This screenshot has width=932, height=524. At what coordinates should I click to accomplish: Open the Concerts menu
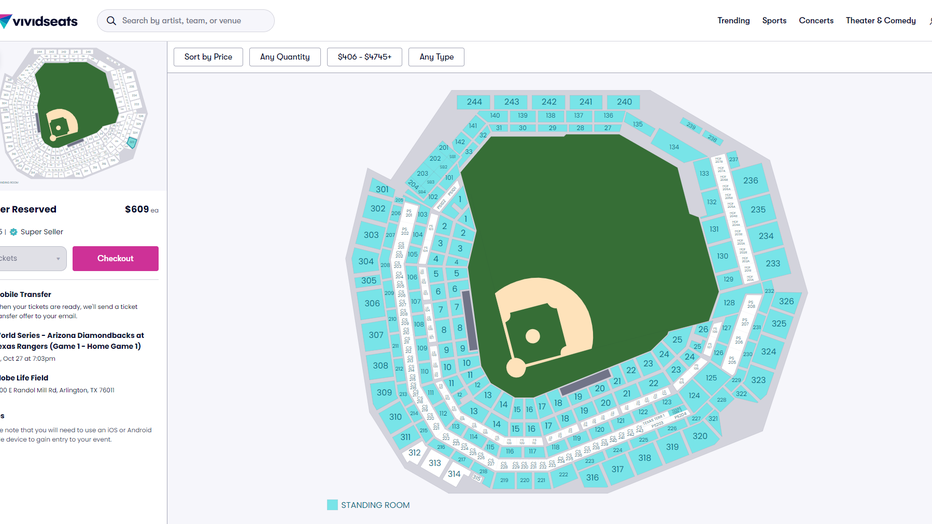click(x=816, y=21)
